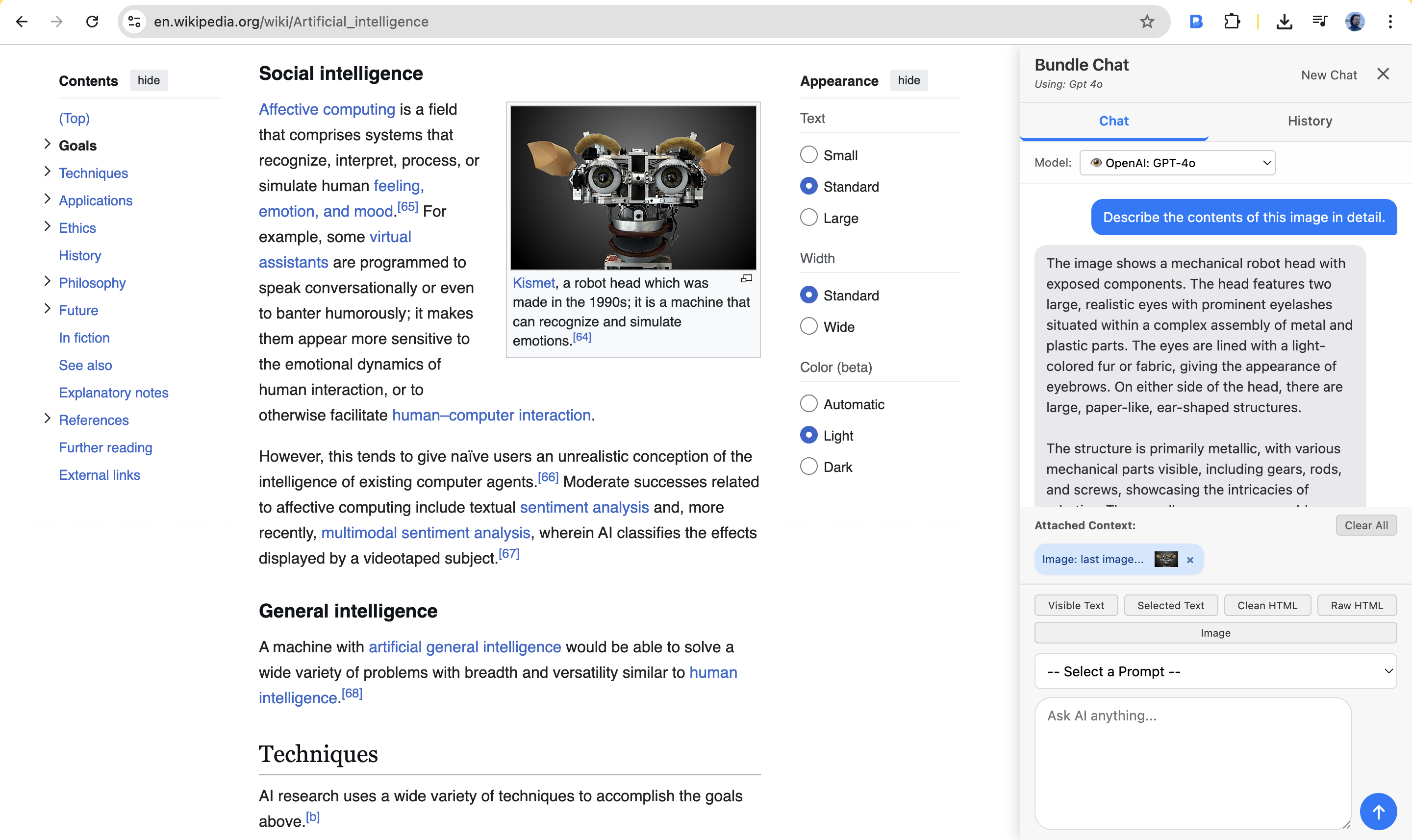Select Small text size
This screenshot has height=840, width=1412.
(x=808, y=154)
